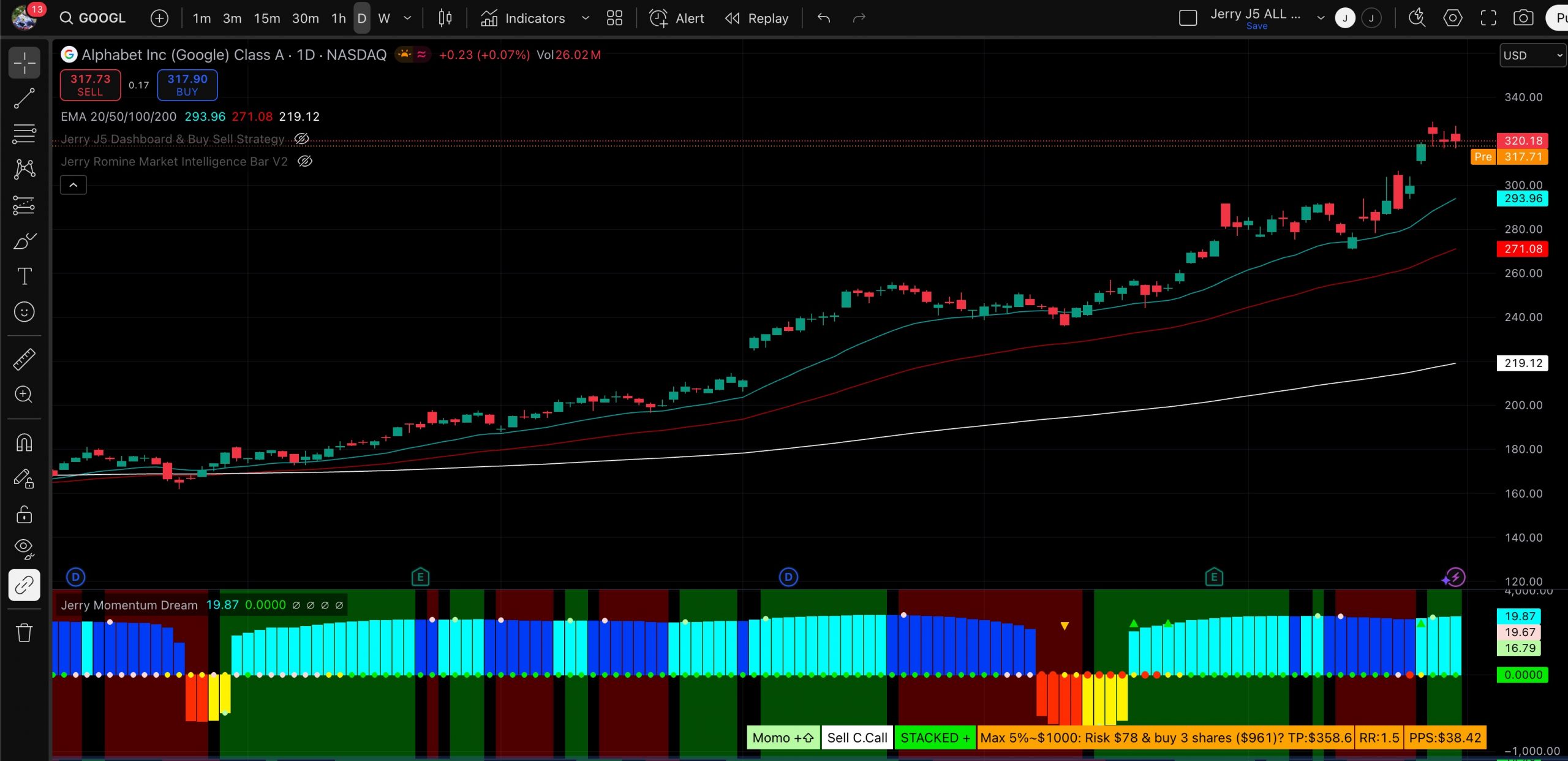Unhide Jerry Romine Market Intelligence Bar V2
The height and width of the screenshot is (761, 1568).
point(304,162)
